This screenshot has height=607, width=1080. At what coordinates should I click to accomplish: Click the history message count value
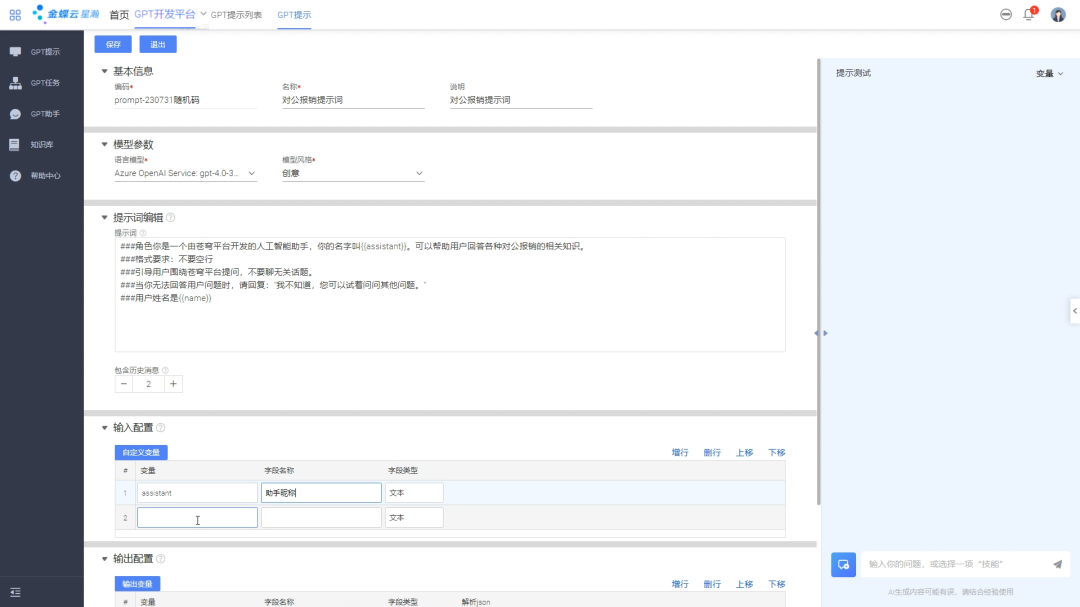[x=149, y=384]
